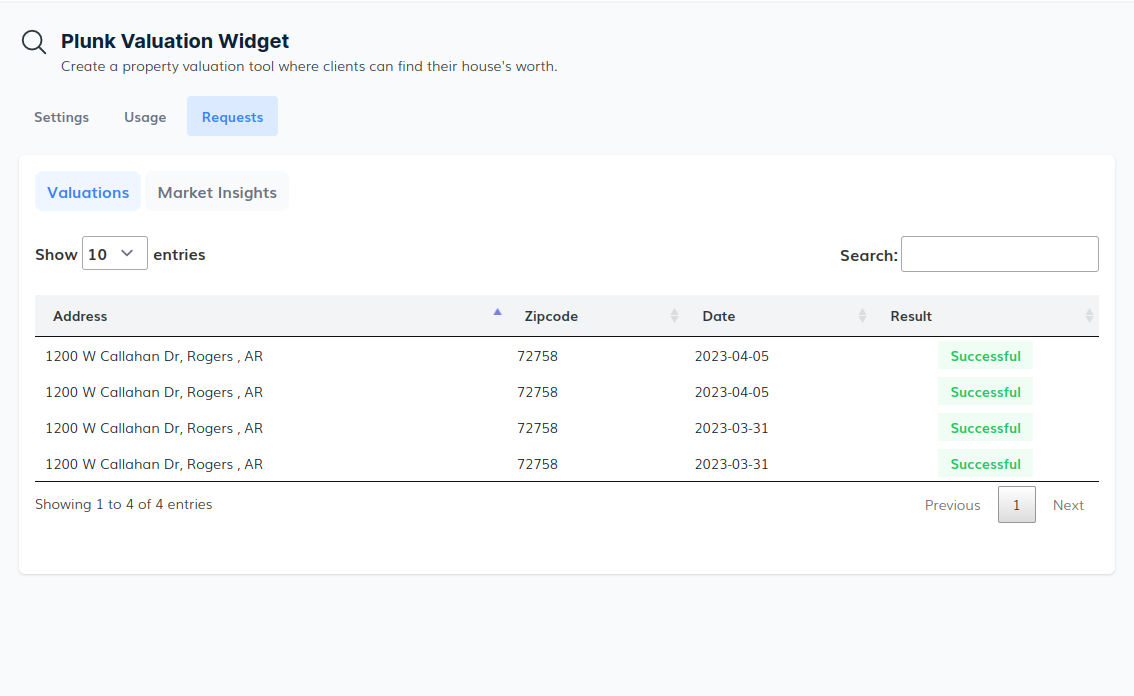1134x696 pixels.
Task: Select the Requests tab
Action: (x=232, y=117)
